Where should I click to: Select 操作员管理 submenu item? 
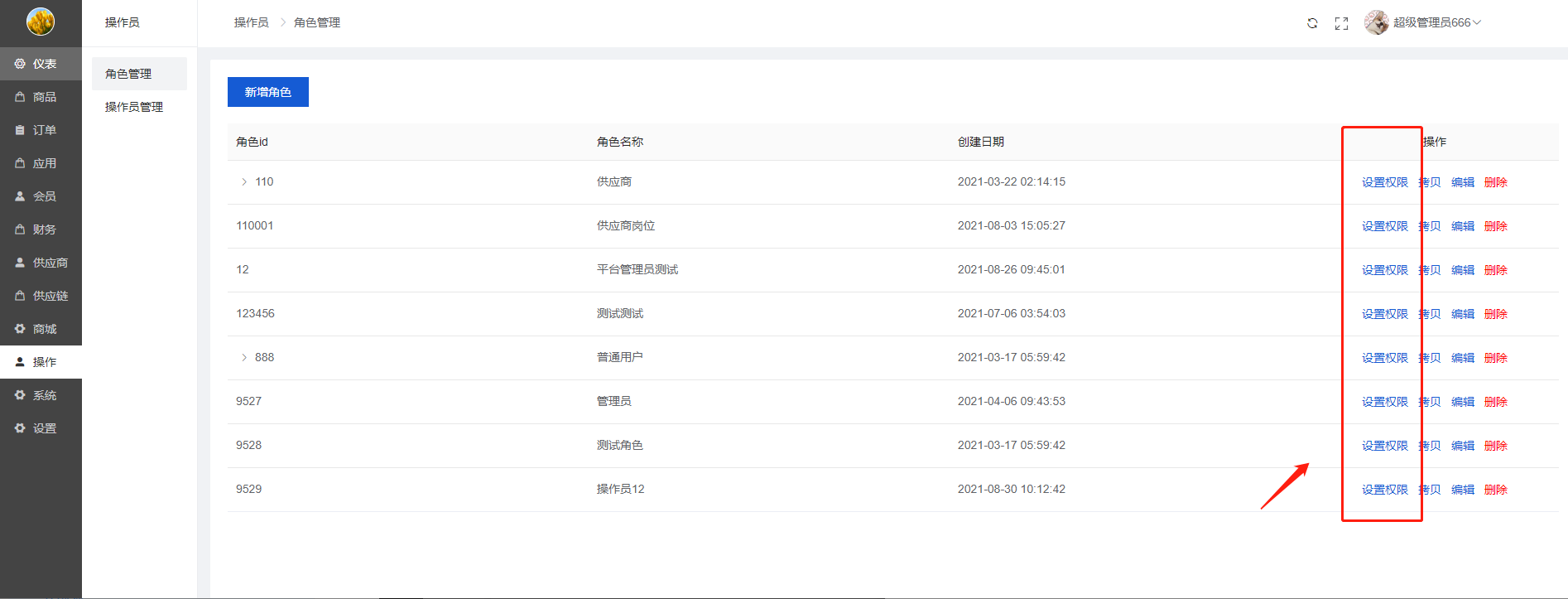(x=134, y=107)
